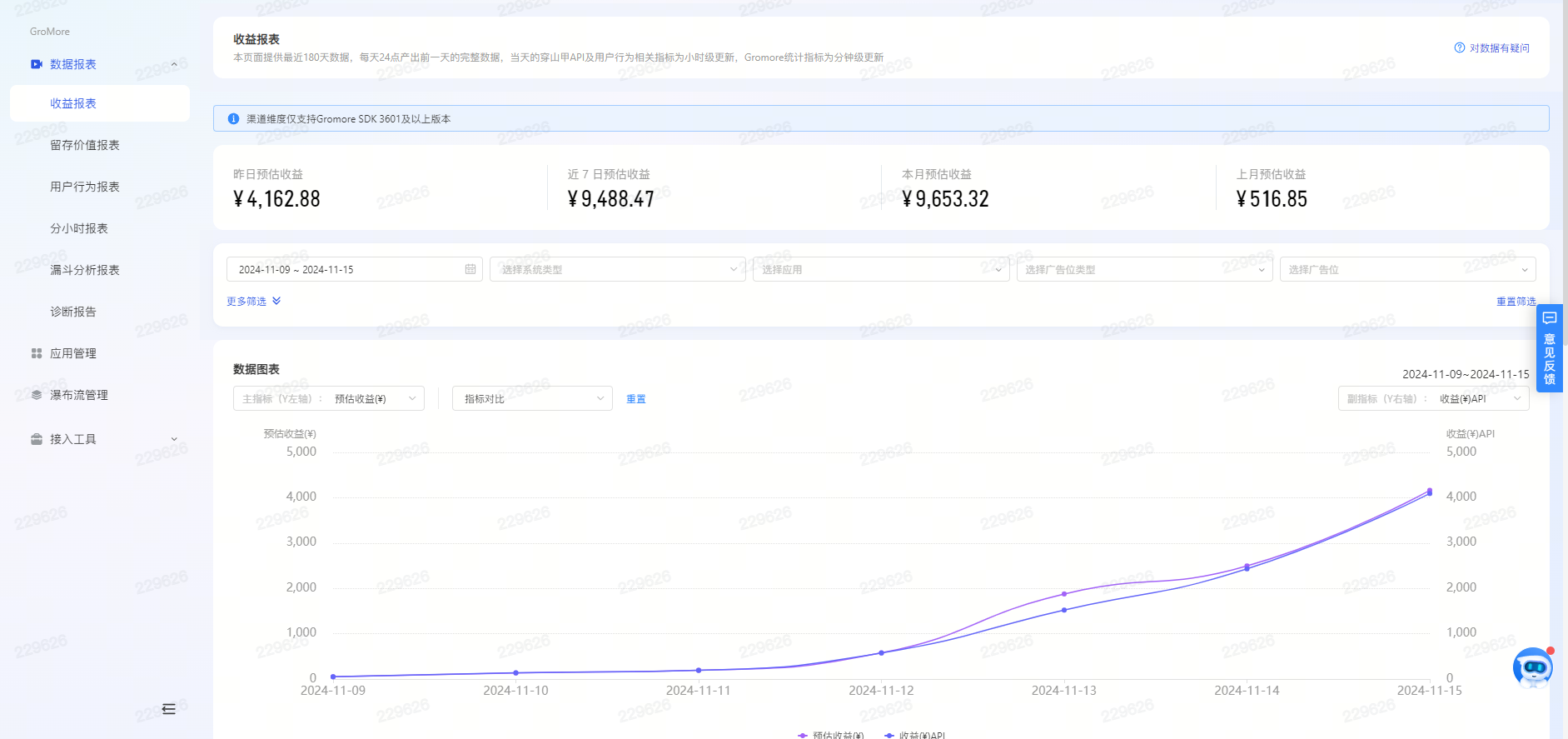Click the 本月预估收益 value ¥9,653.32
1568x739 pixels.
(945, 199)
